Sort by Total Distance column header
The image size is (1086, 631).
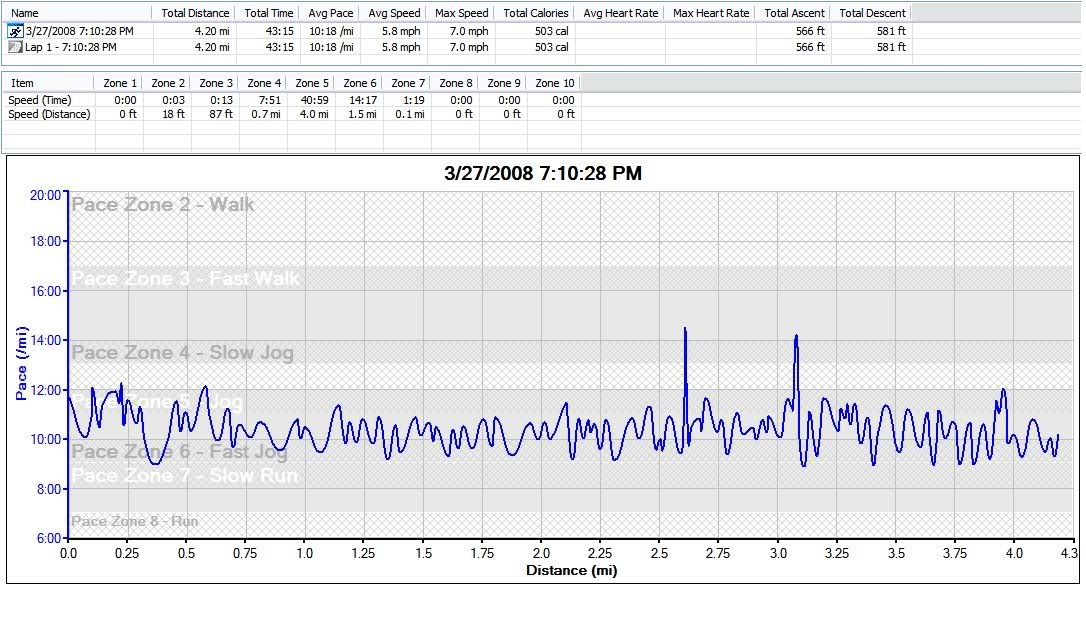(195, 13)
